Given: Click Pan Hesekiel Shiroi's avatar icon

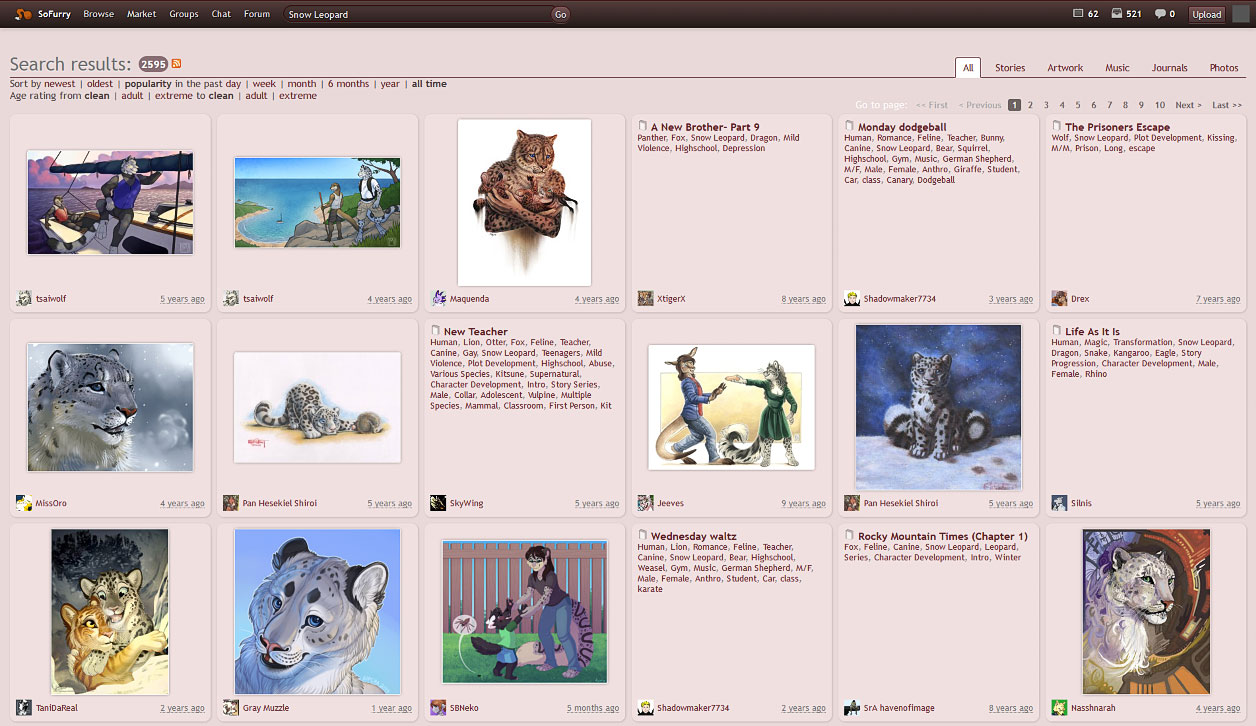Looking at the screenshot, I should [230, 503].
